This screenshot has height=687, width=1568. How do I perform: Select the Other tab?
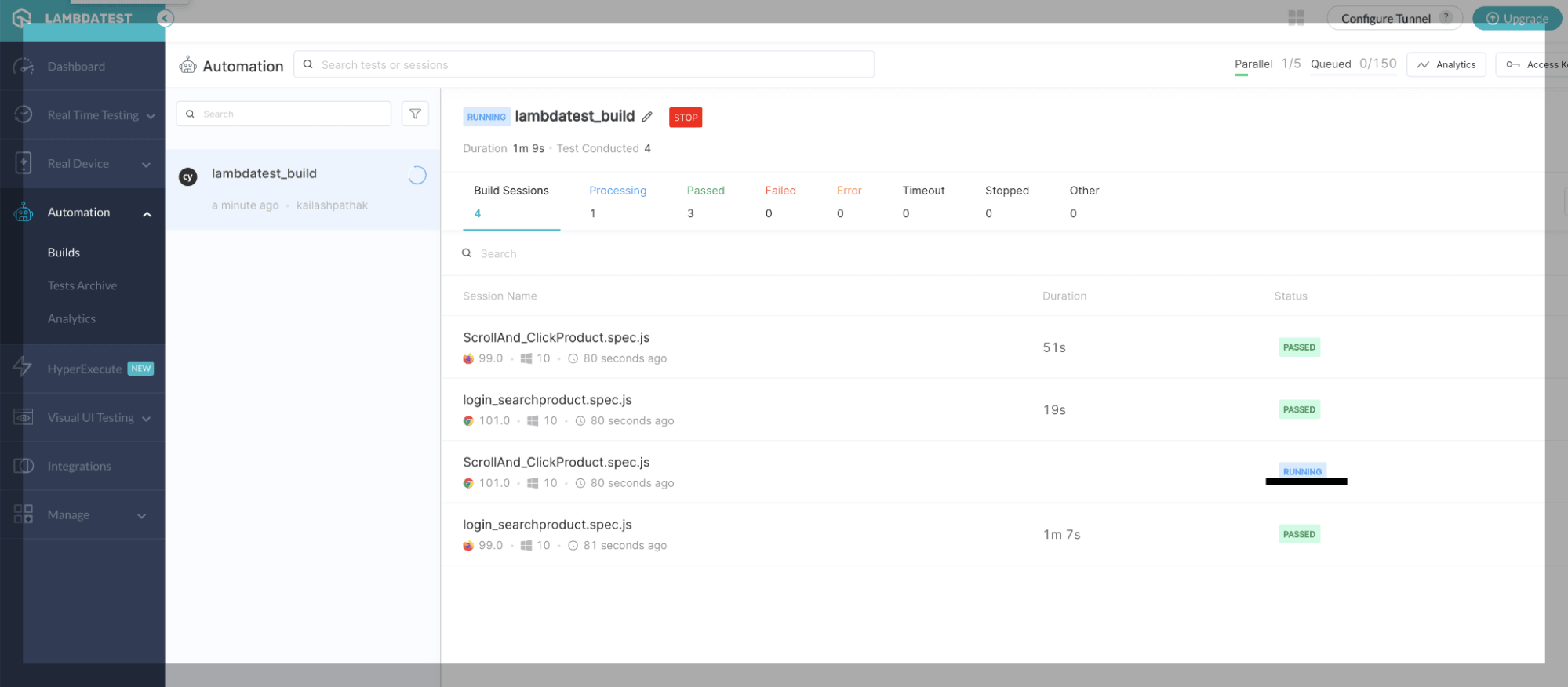1084,202
